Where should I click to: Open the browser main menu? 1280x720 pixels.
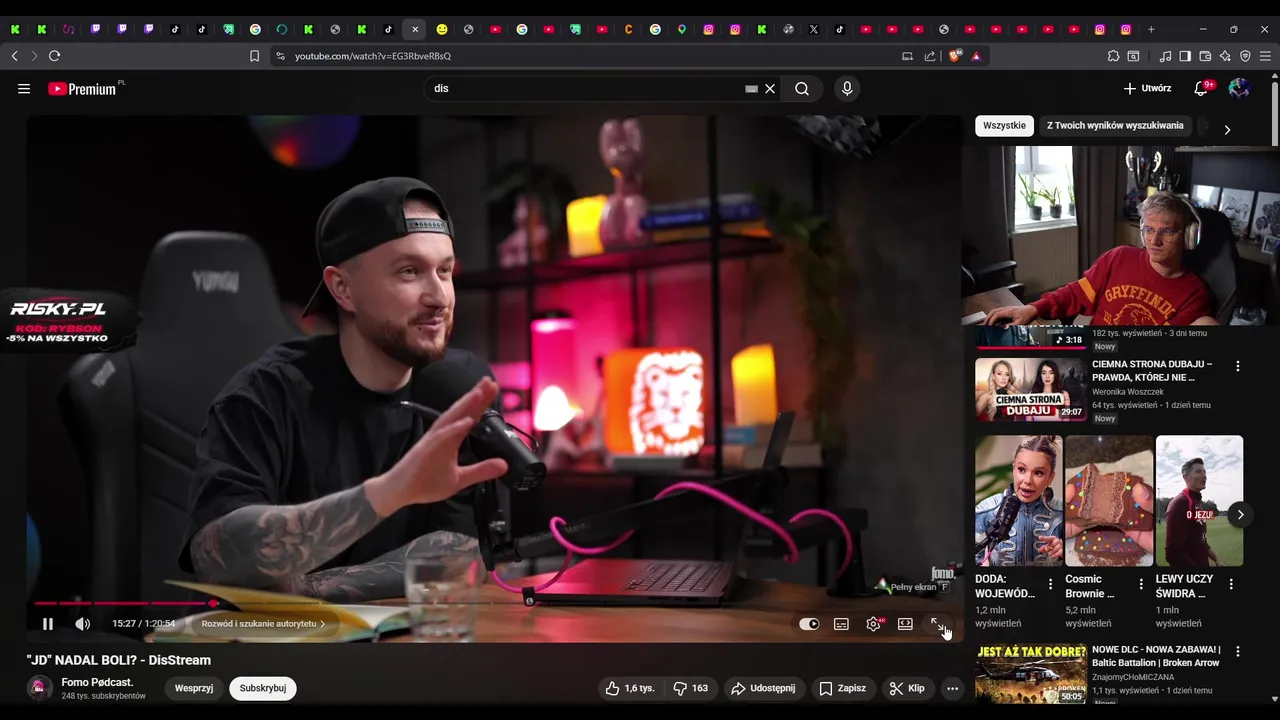[1265, 56]
